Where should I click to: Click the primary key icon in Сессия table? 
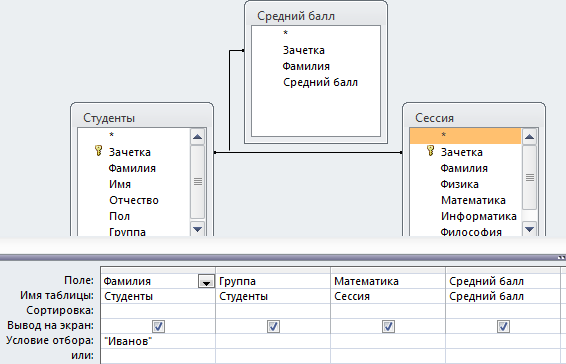click(430, 151)
